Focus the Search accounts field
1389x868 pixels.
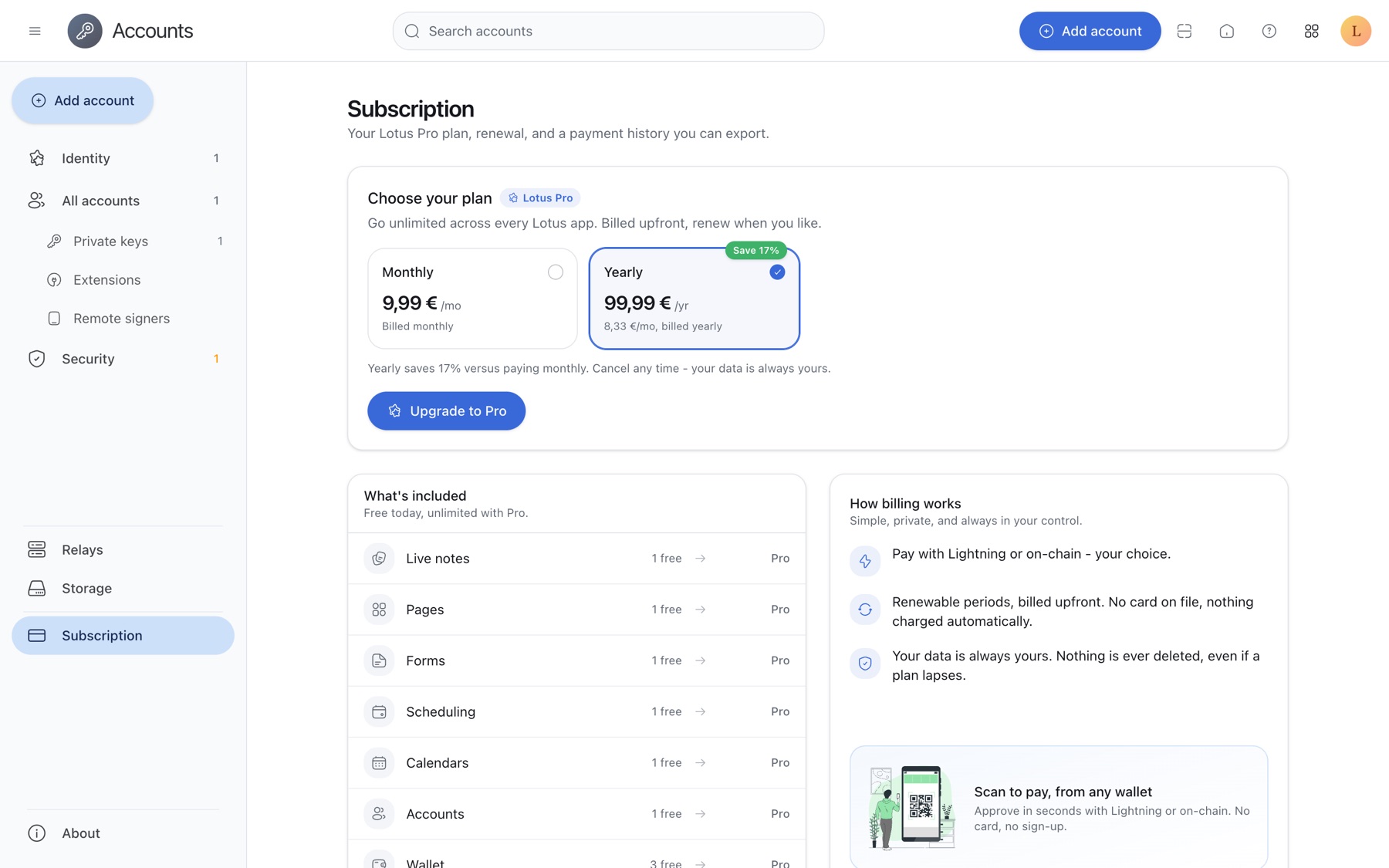(608, 31)
